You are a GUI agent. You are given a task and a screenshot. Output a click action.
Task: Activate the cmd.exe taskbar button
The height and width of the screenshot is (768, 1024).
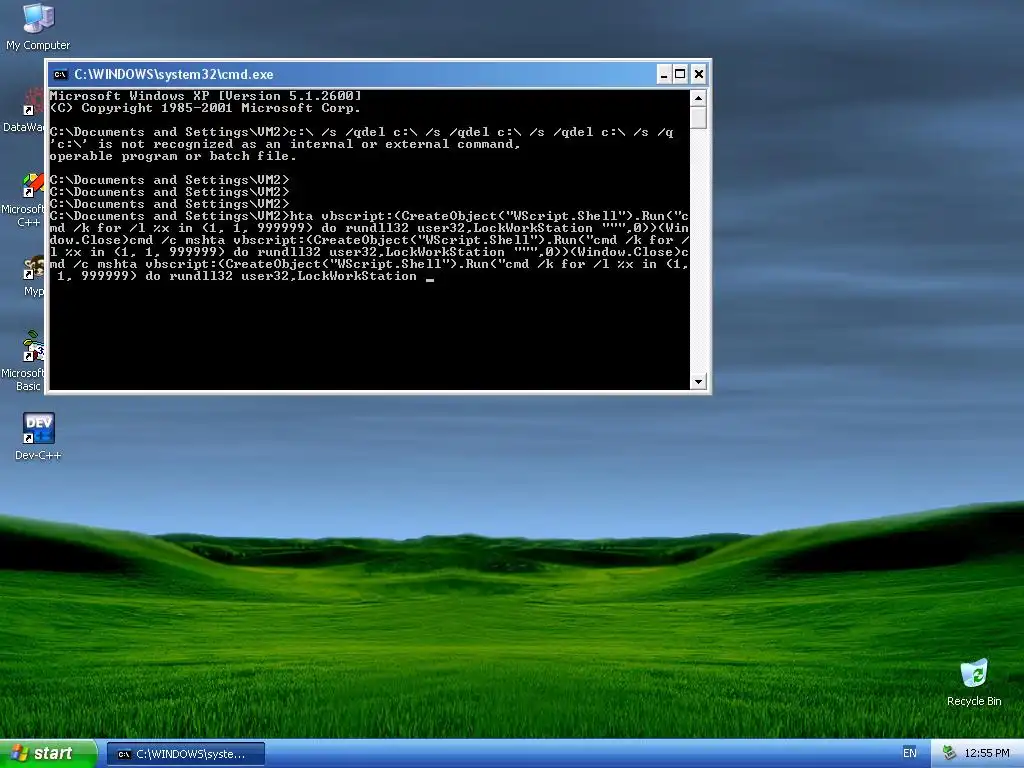(x=185, y=754)
